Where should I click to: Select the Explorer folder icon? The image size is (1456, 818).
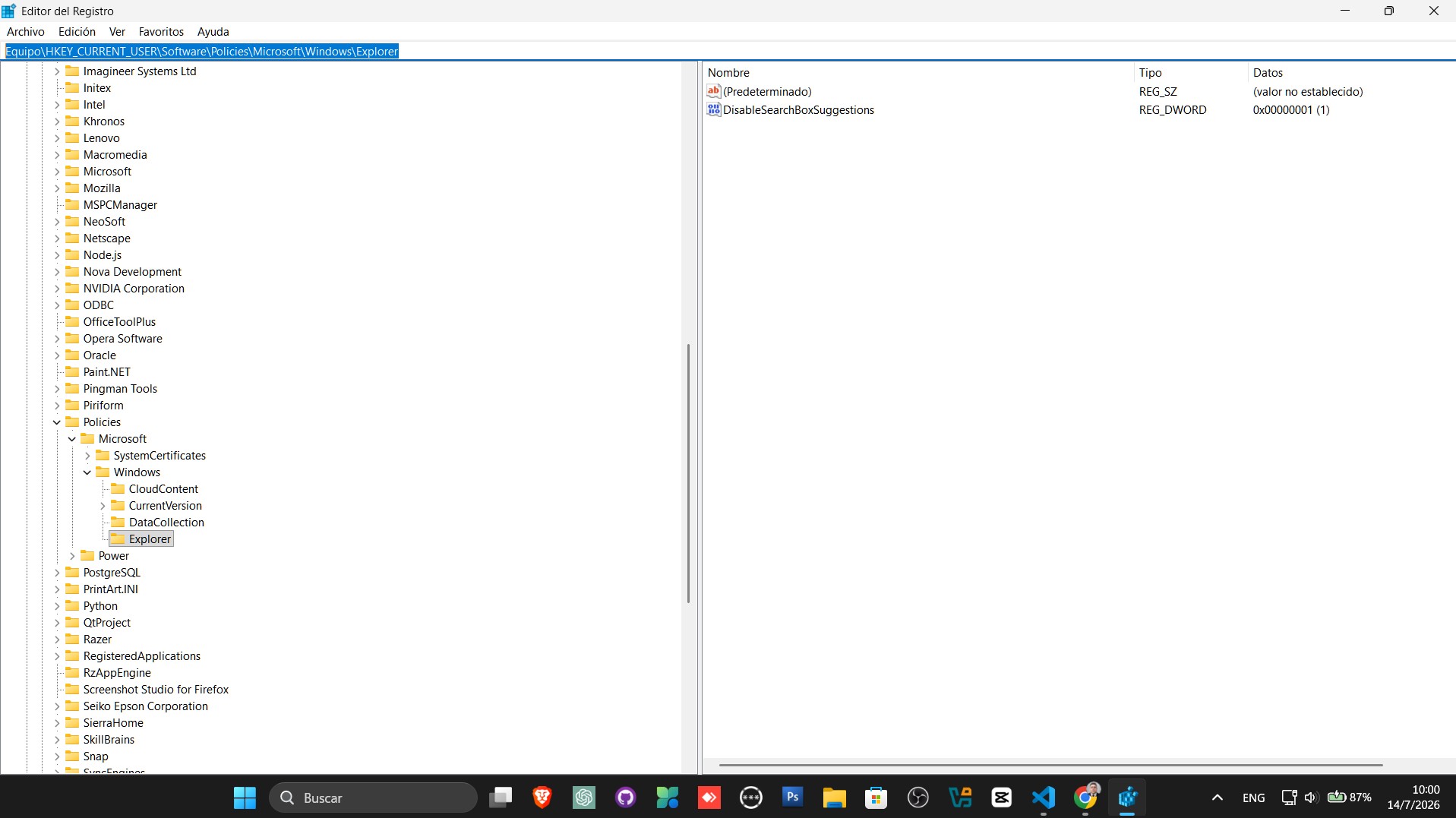coord(118,539)
